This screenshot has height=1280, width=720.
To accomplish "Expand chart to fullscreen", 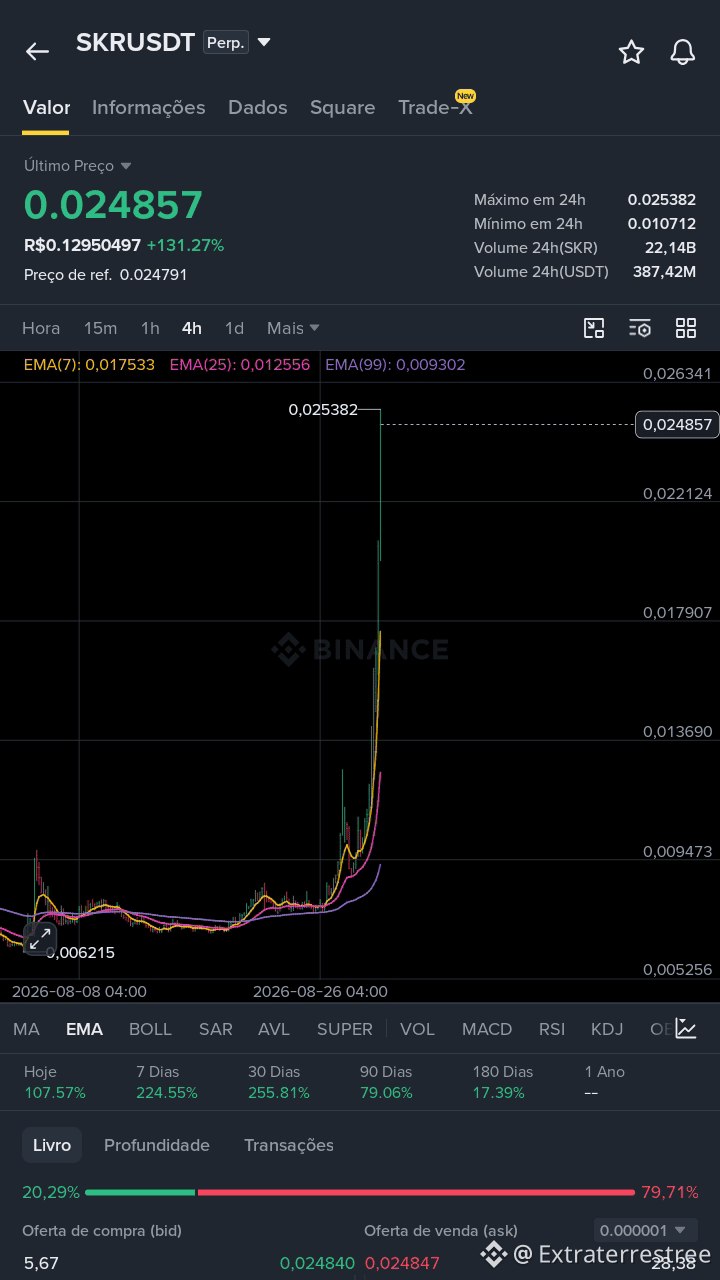I will (39, 938).
